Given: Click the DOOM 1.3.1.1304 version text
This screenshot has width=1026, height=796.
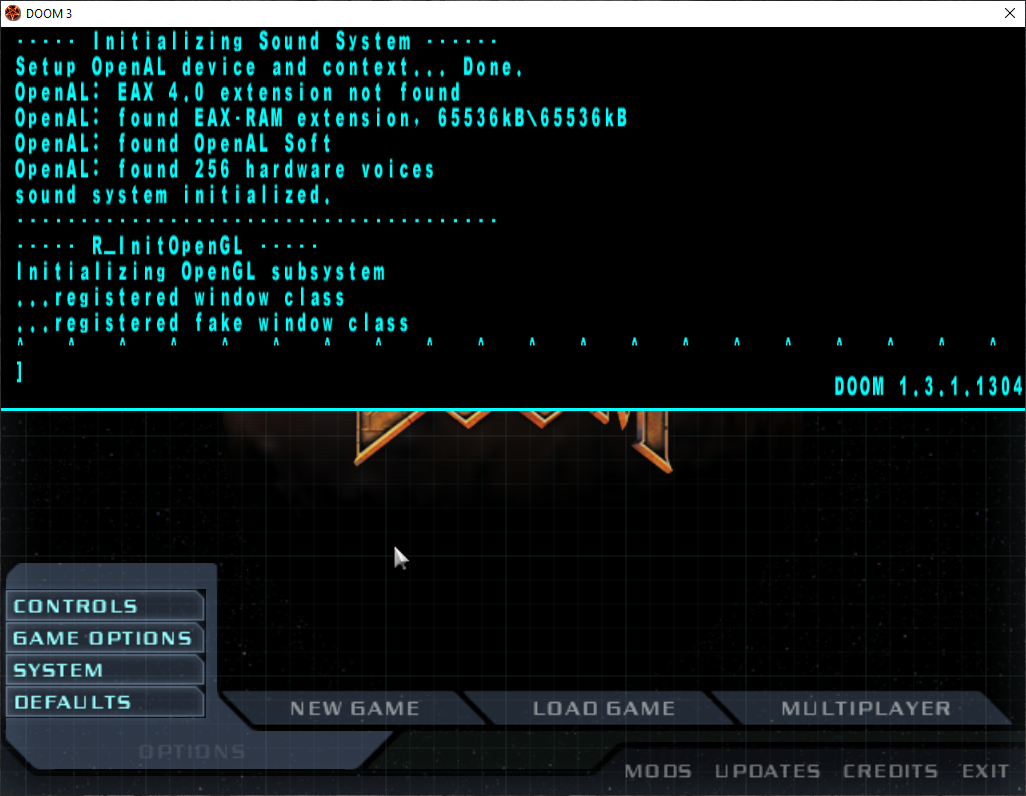Looking at the screenshot, I should coord(928,387).
